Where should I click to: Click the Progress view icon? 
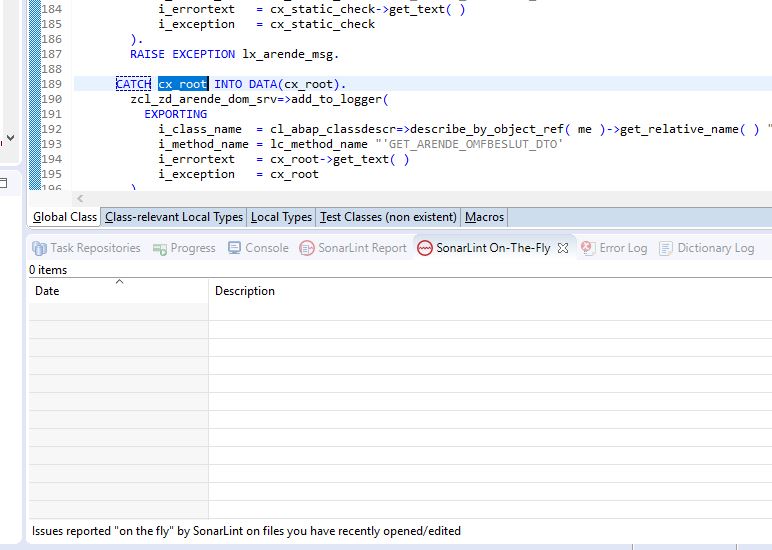pos(160,248)
